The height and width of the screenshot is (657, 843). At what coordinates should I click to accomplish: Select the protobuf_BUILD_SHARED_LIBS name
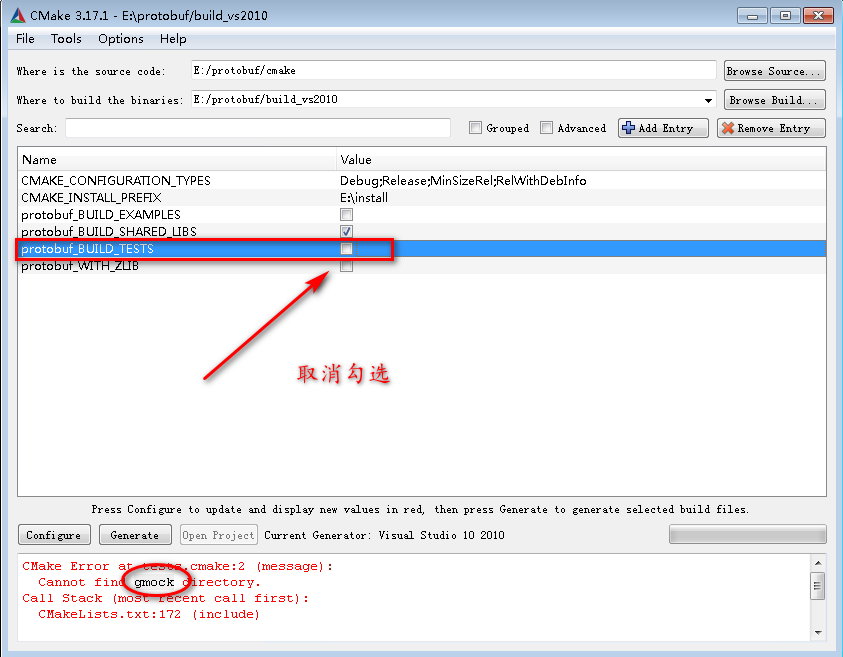tap(109, 232)
